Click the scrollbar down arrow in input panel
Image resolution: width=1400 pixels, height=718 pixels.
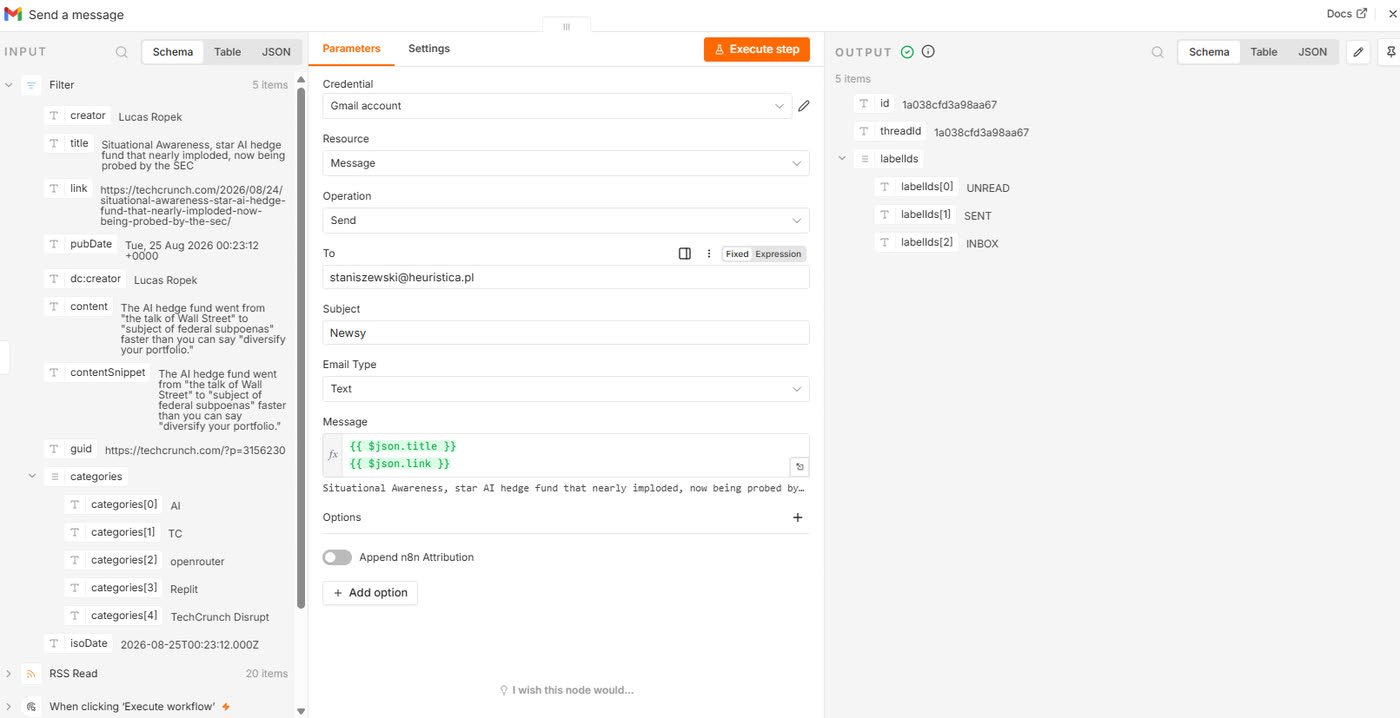(x=301, y=711)
